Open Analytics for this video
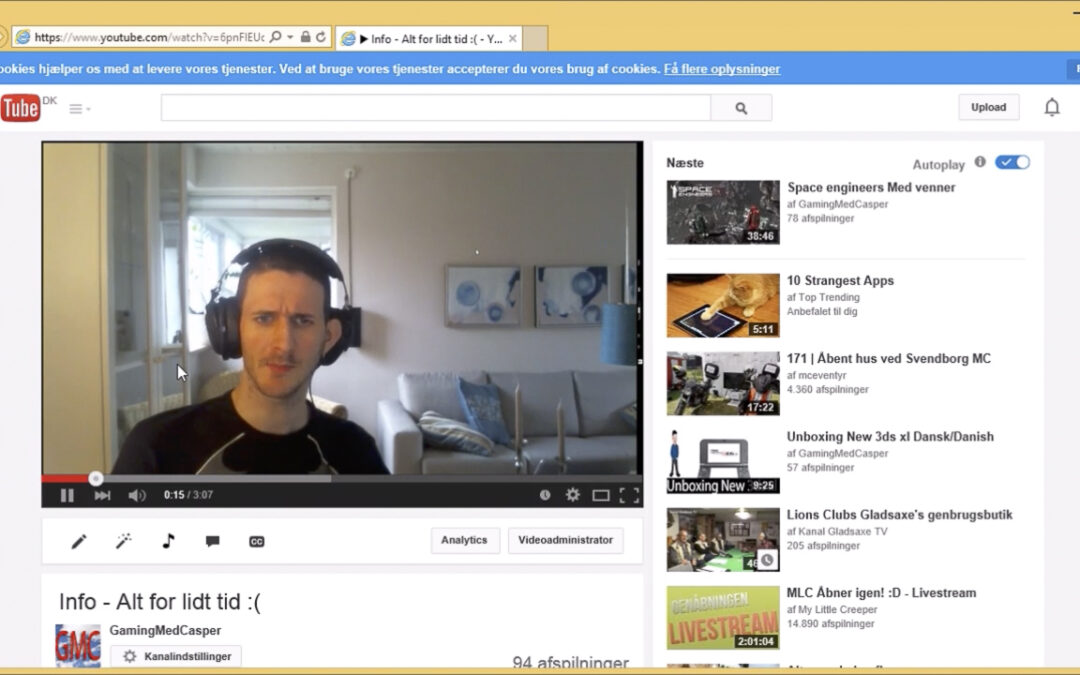This screenshot has height=675, width=1080. (x=464, y=540)
